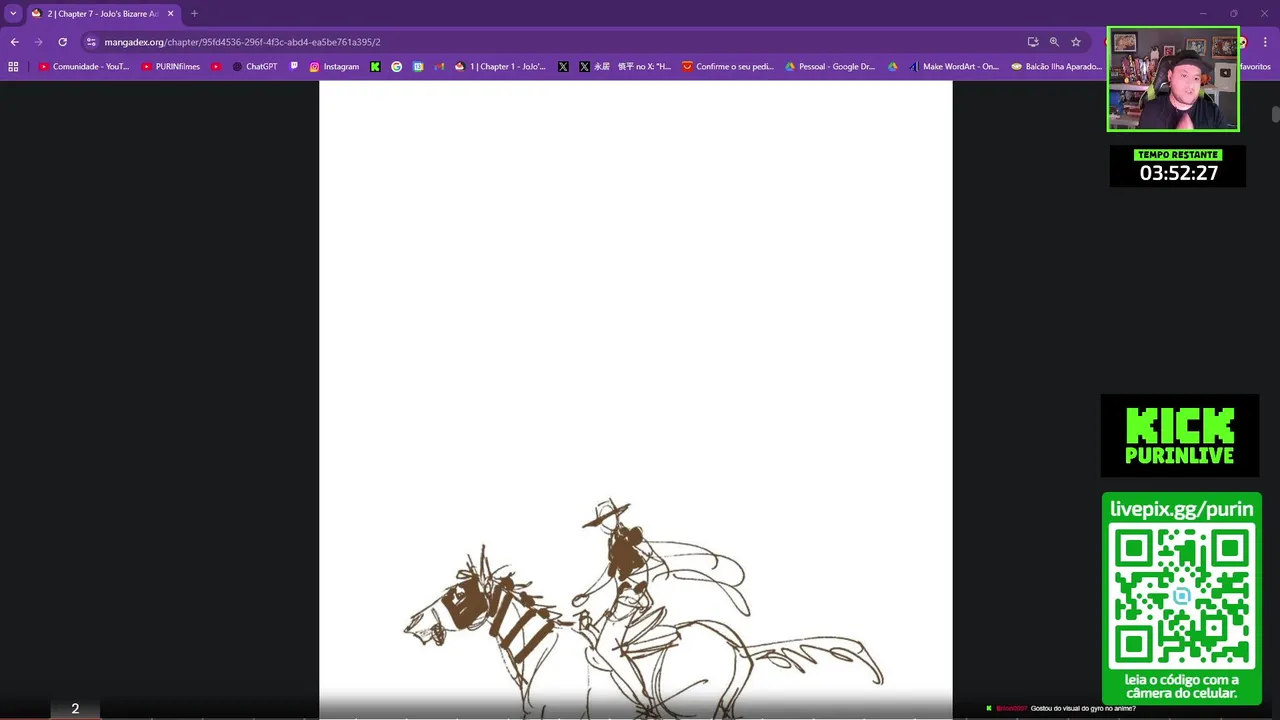Reload the MangaDex chapter page
This screenshot has width=1280, height=720.
62,42
